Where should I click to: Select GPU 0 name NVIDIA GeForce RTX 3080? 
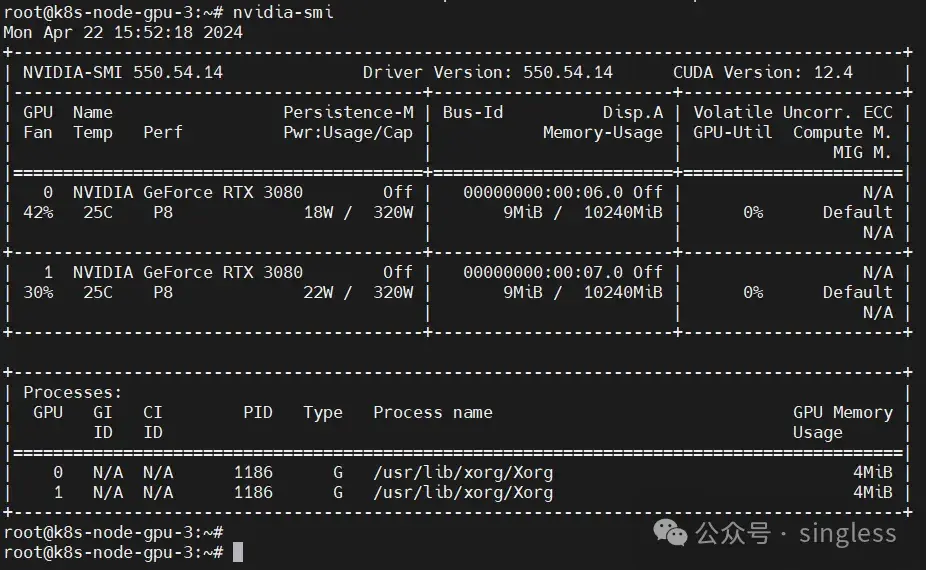[x=188, y=193]
